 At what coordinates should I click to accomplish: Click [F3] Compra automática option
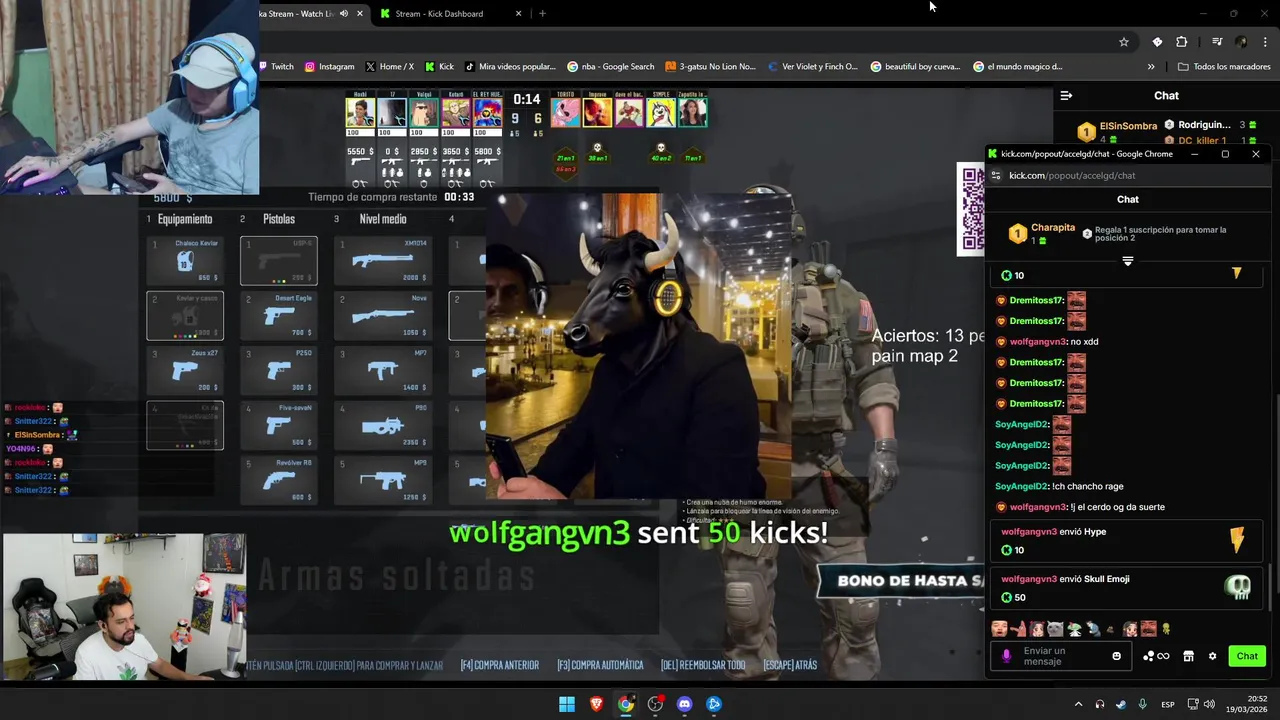click(x=600, y=665)
